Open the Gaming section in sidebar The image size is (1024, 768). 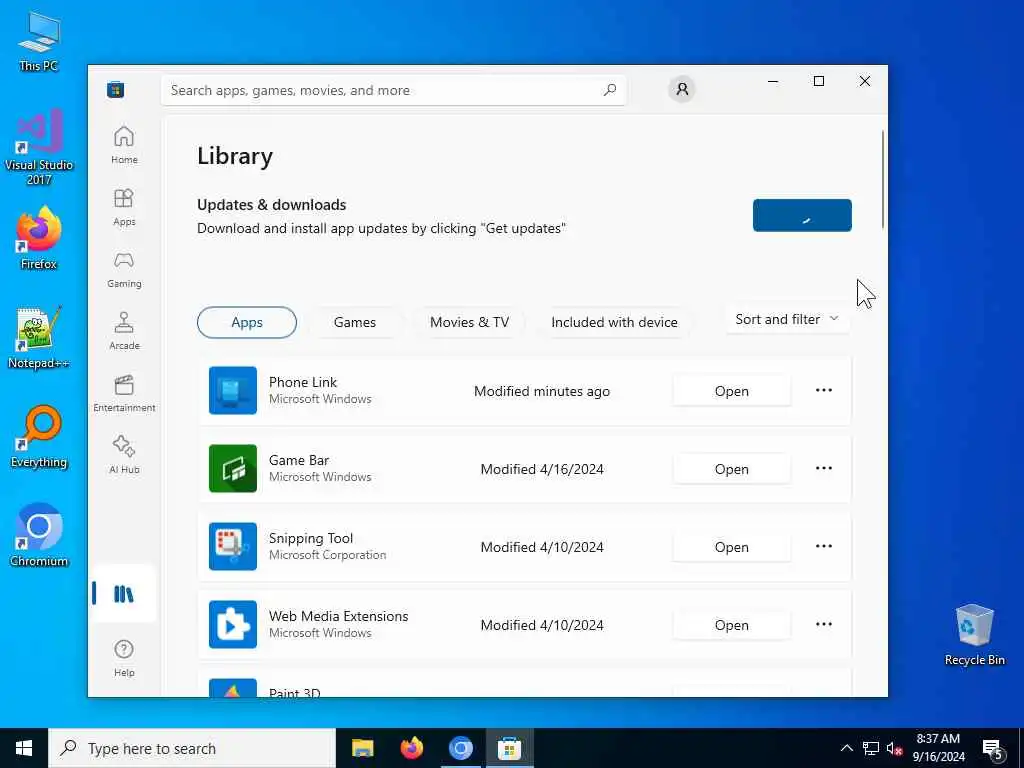[124, 269]
